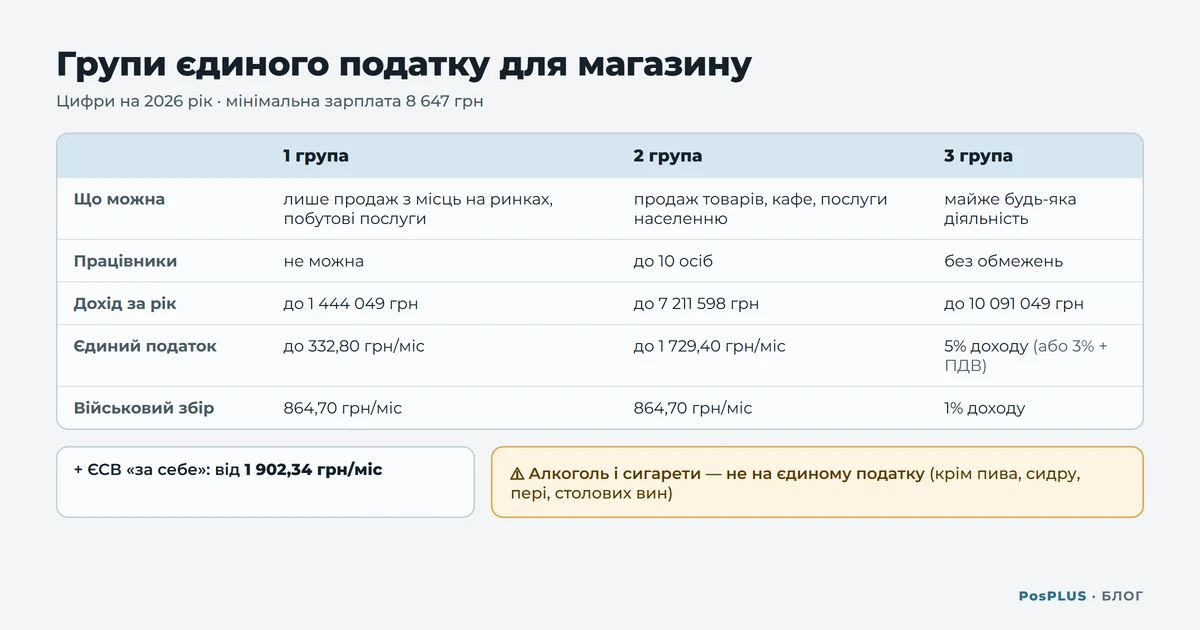The height and width of the screenshot is (630, 1200).
Task: Click '864,70 грн/міс' in the 2 група column
Action: pos(693,408)
